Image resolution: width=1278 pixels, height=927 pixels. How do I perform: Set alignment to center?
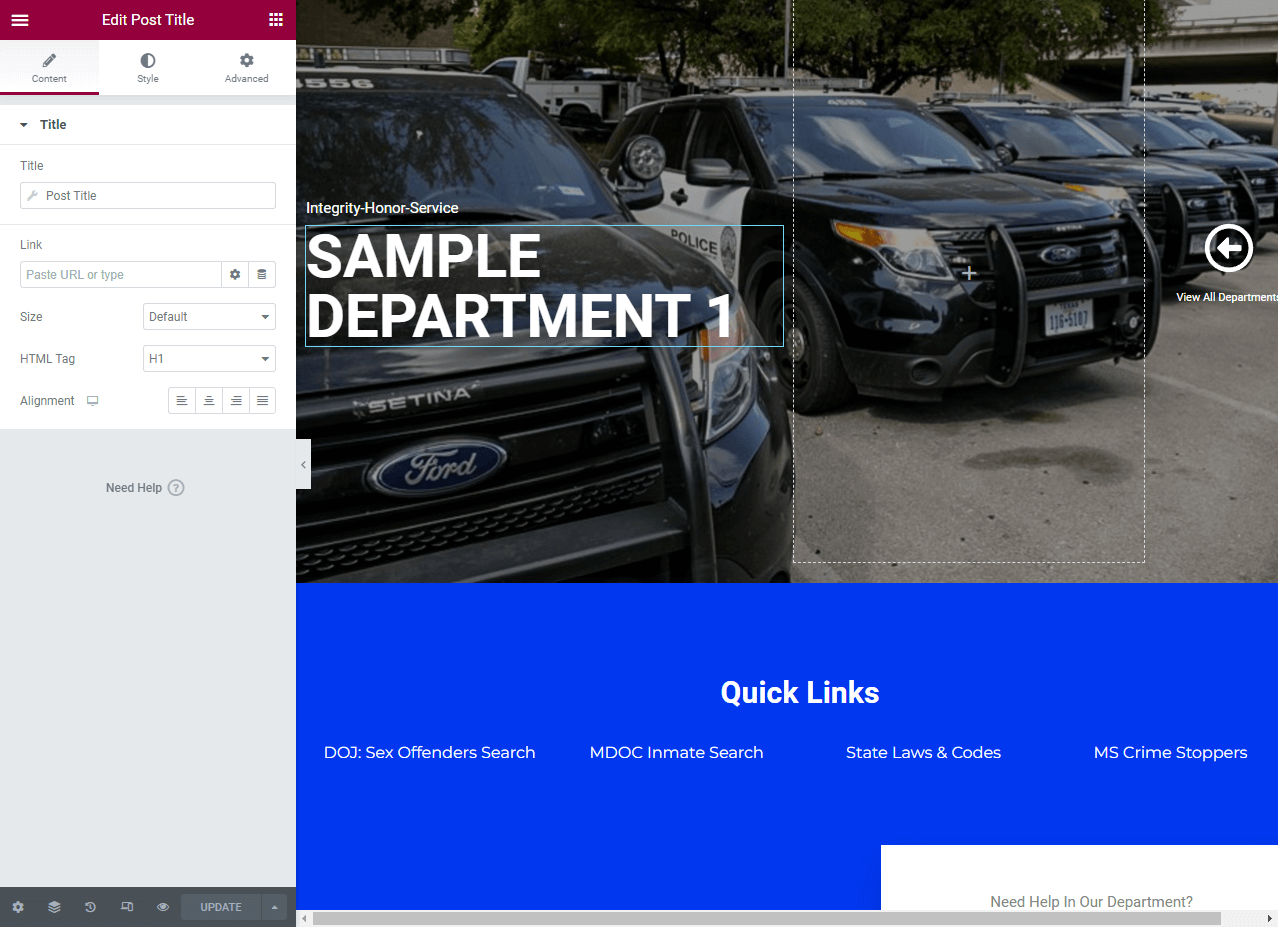tap(209, 401)
